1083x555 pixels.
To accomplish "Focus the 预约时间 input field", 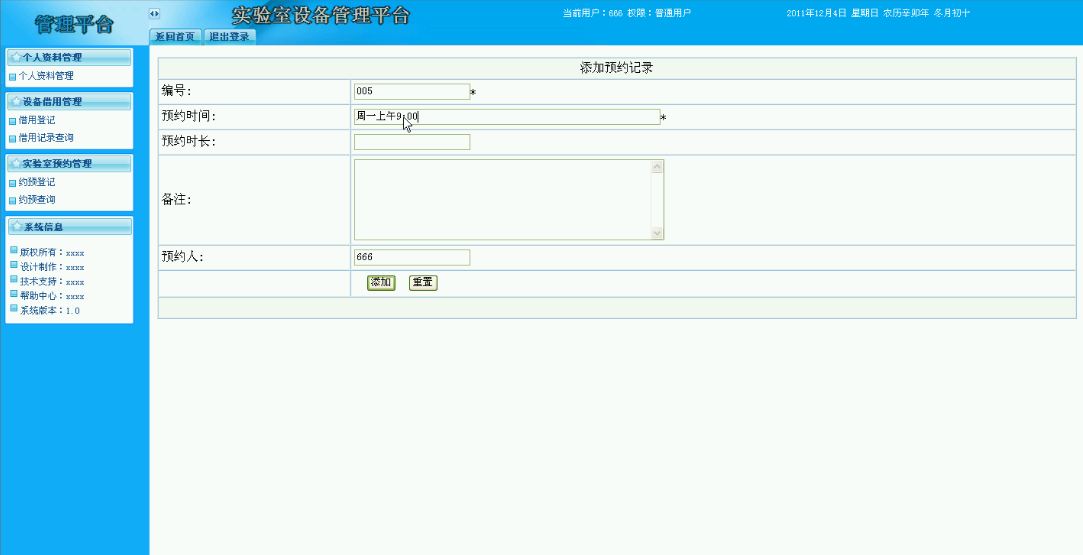I will [507, 117].
